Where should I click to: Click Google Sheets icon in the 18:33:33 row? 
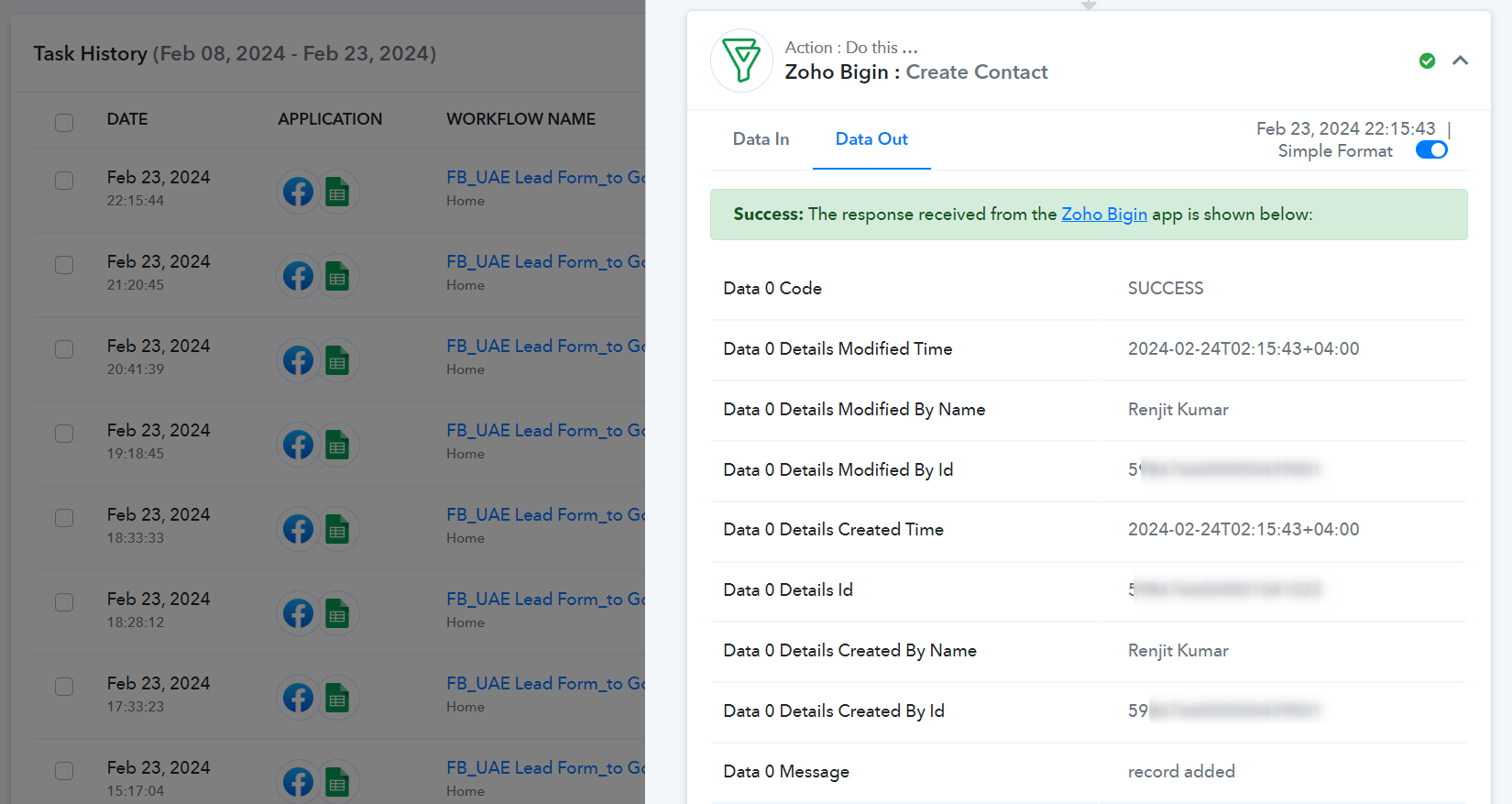tap(338, 530)
